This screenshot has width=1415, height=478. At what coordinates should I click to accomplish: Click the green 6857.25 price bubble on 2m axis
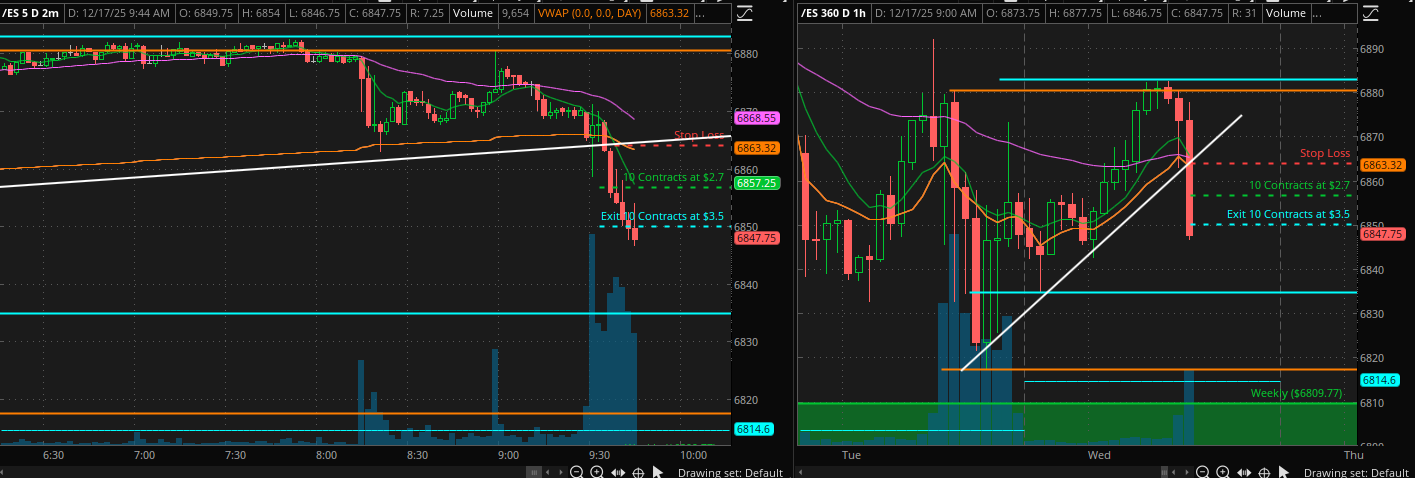click(x=756, y=184)
